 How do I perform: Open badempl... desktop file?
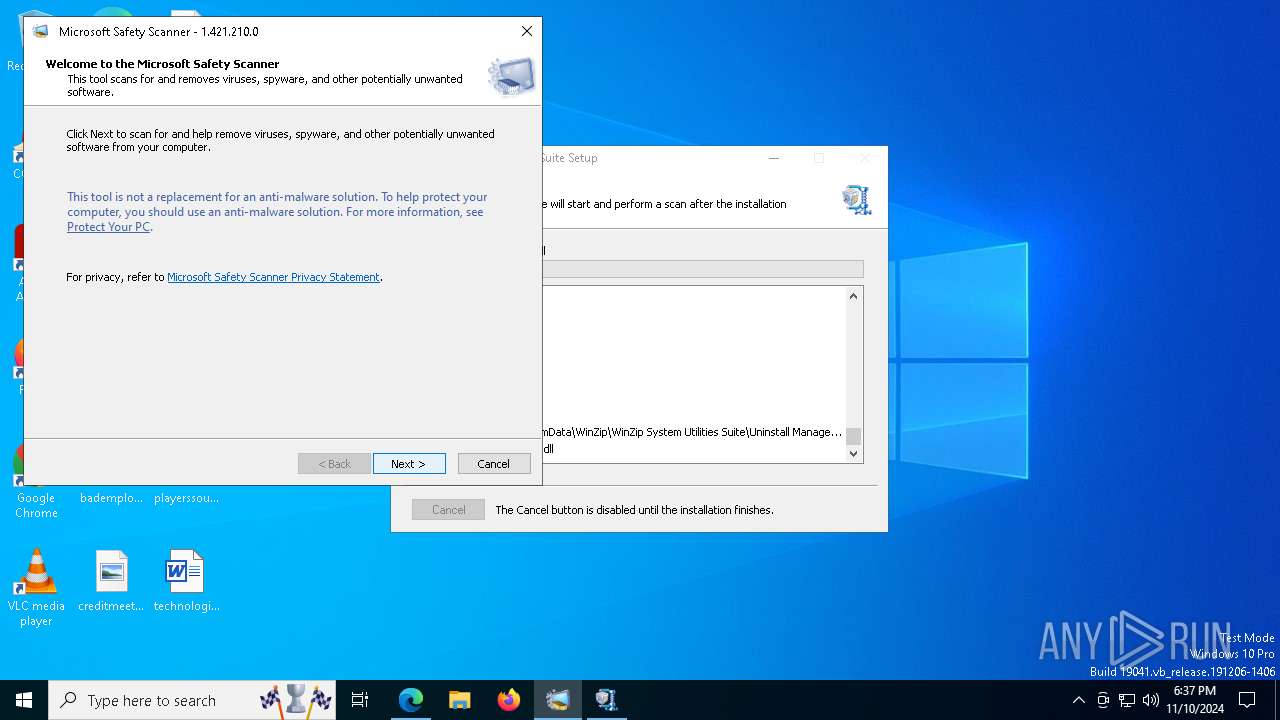[111, 498]
